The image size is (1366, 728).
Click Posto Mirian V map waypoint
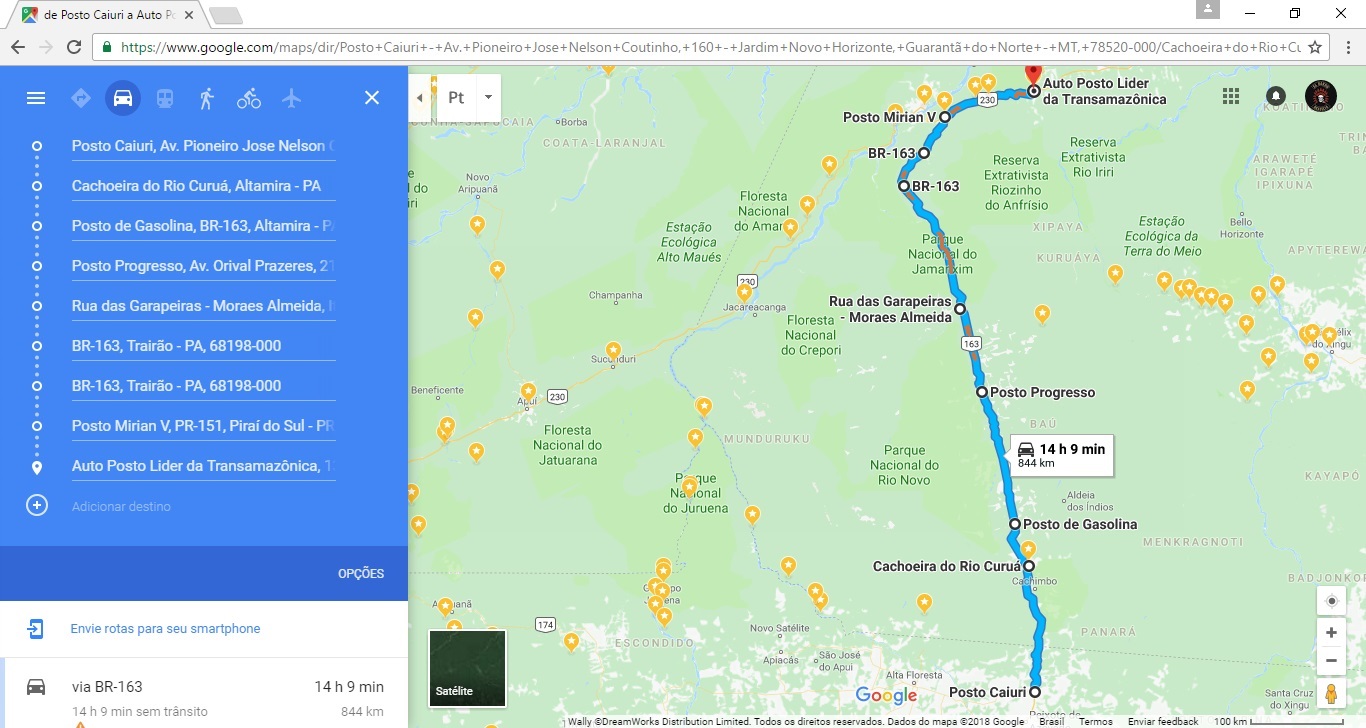click(944, 117)
